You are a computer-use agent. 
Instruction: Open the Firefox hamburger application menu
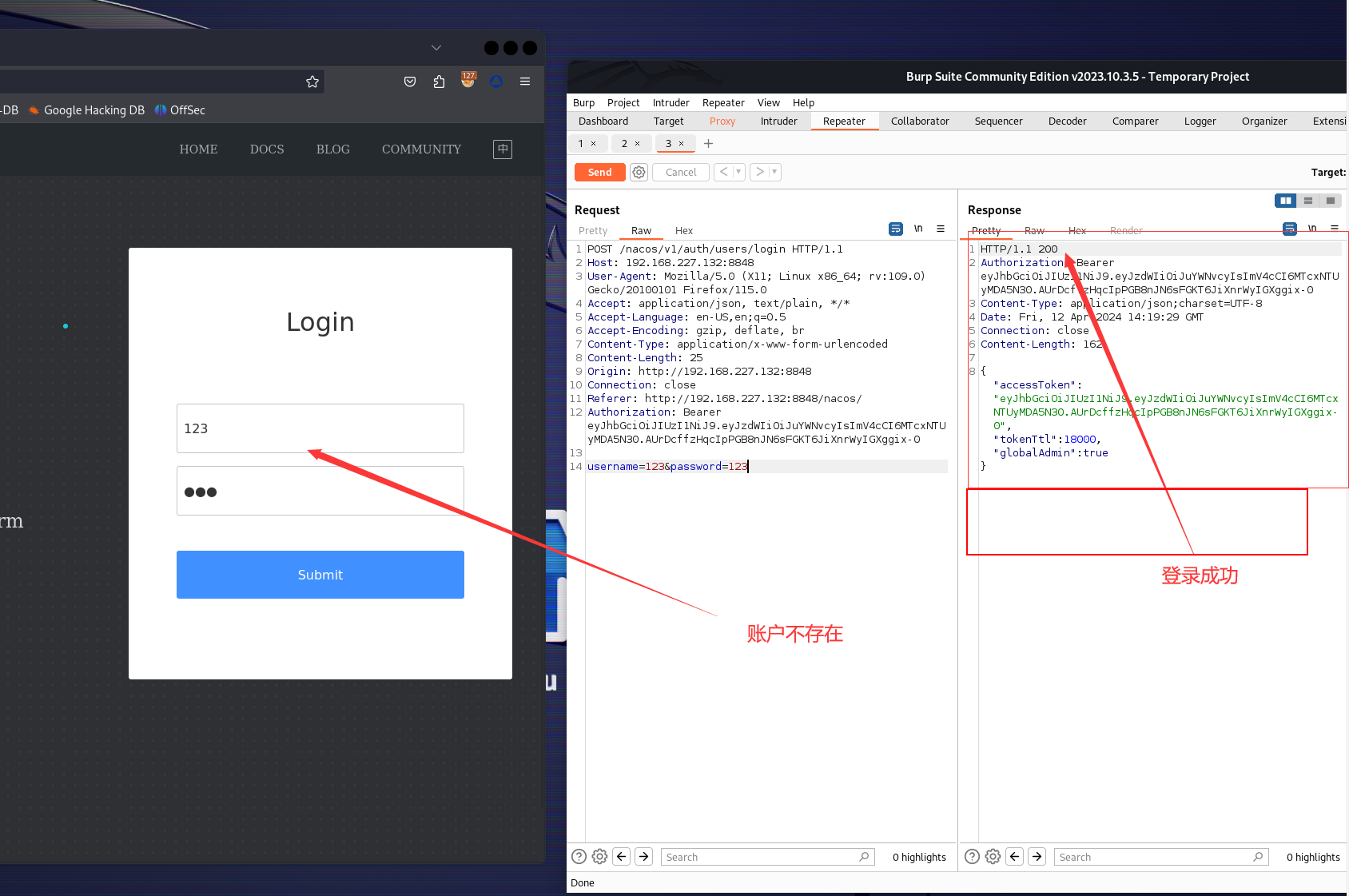pos(525,82)
